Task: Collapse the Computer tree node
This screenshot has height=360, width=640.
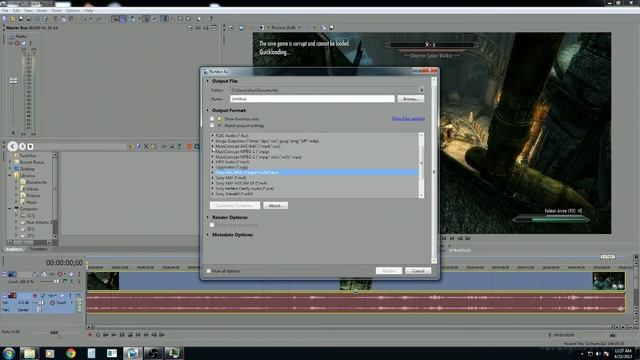Action: pyautogui.click(x=10, y=209)
